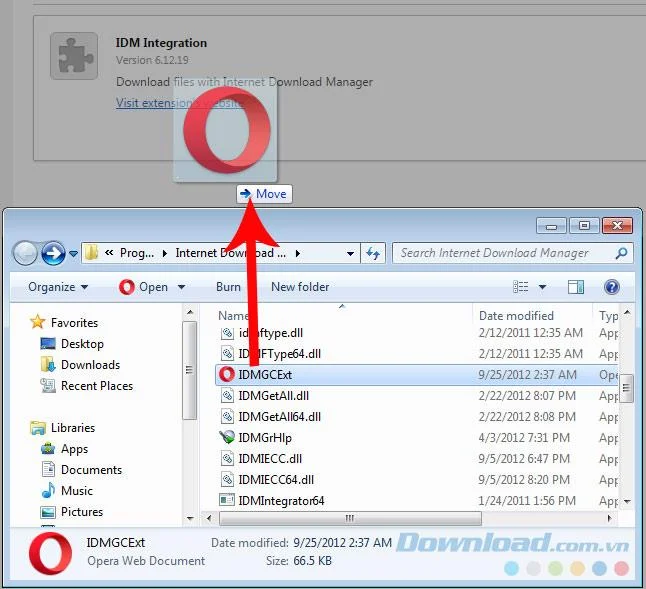Click New folder in the toolbar

(300, 287)
